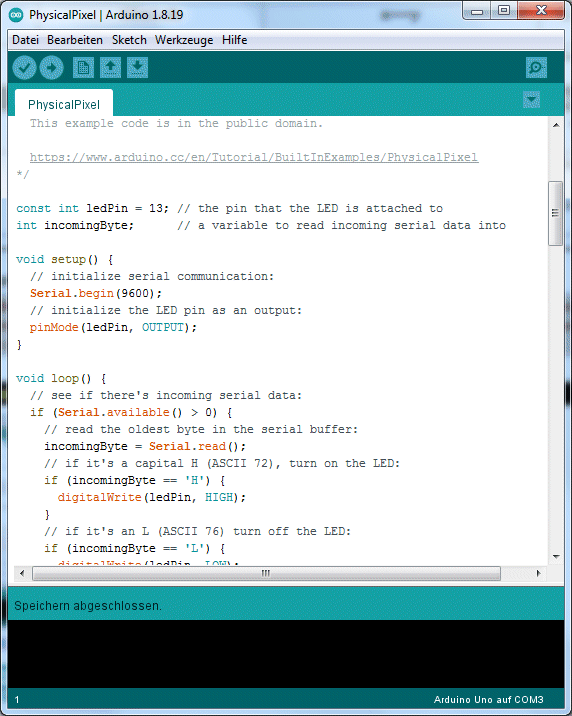572x716 pixels.
Task: Click 'if (Serial.available() > 0) {' line
Action: tap(131, 412)
